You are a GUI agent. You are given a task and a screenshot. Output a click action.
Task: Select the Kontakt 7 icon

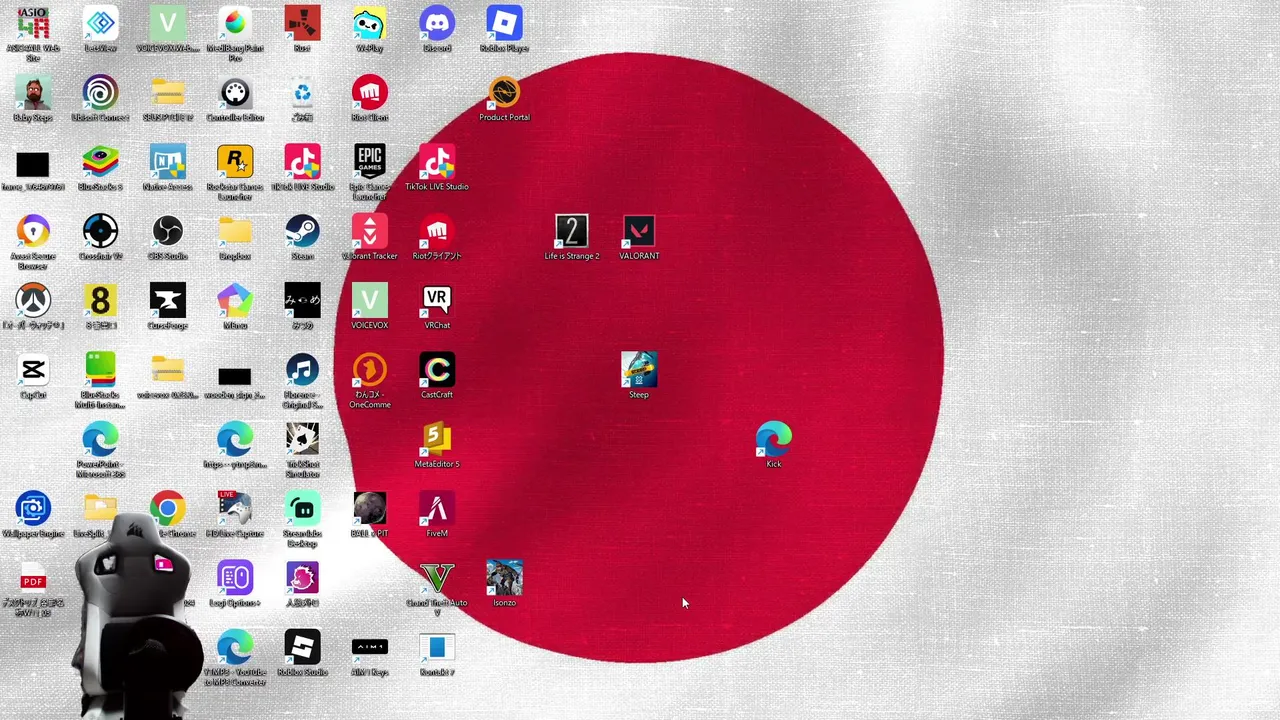[437, 647]
